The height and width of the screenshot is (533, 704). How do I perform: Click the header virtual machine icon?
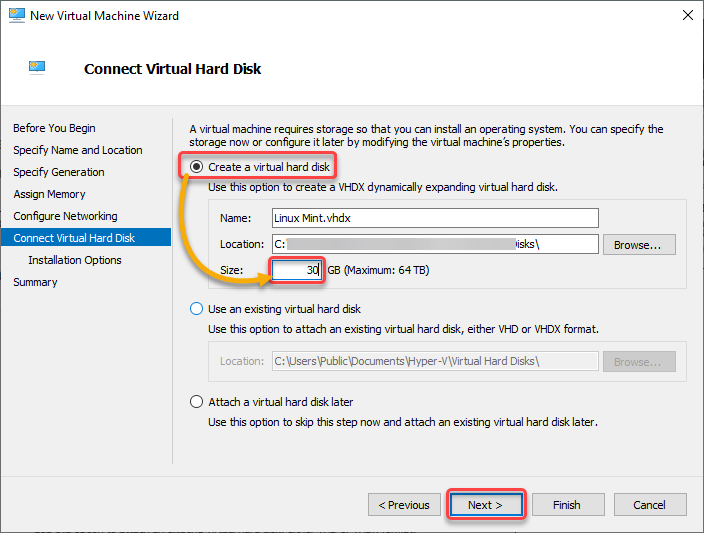[x=37, y=68]
